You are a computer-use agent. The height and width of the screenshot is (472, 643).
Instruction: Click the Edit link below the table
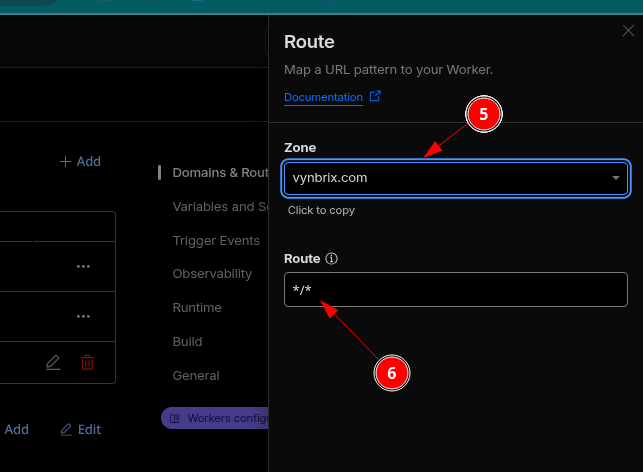(x=81, y=429)
